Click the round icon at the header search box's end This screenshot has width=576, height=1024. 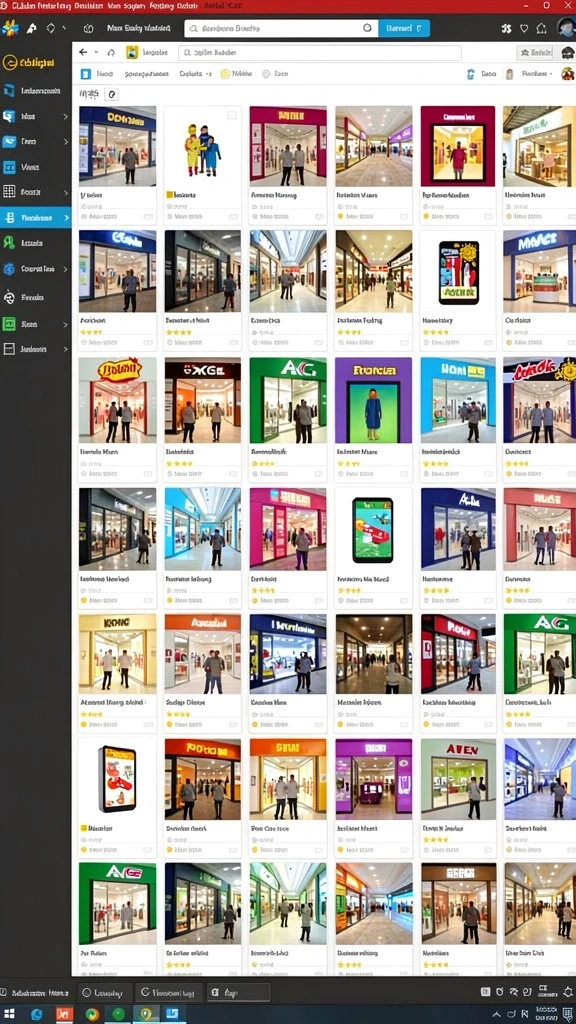368,28
